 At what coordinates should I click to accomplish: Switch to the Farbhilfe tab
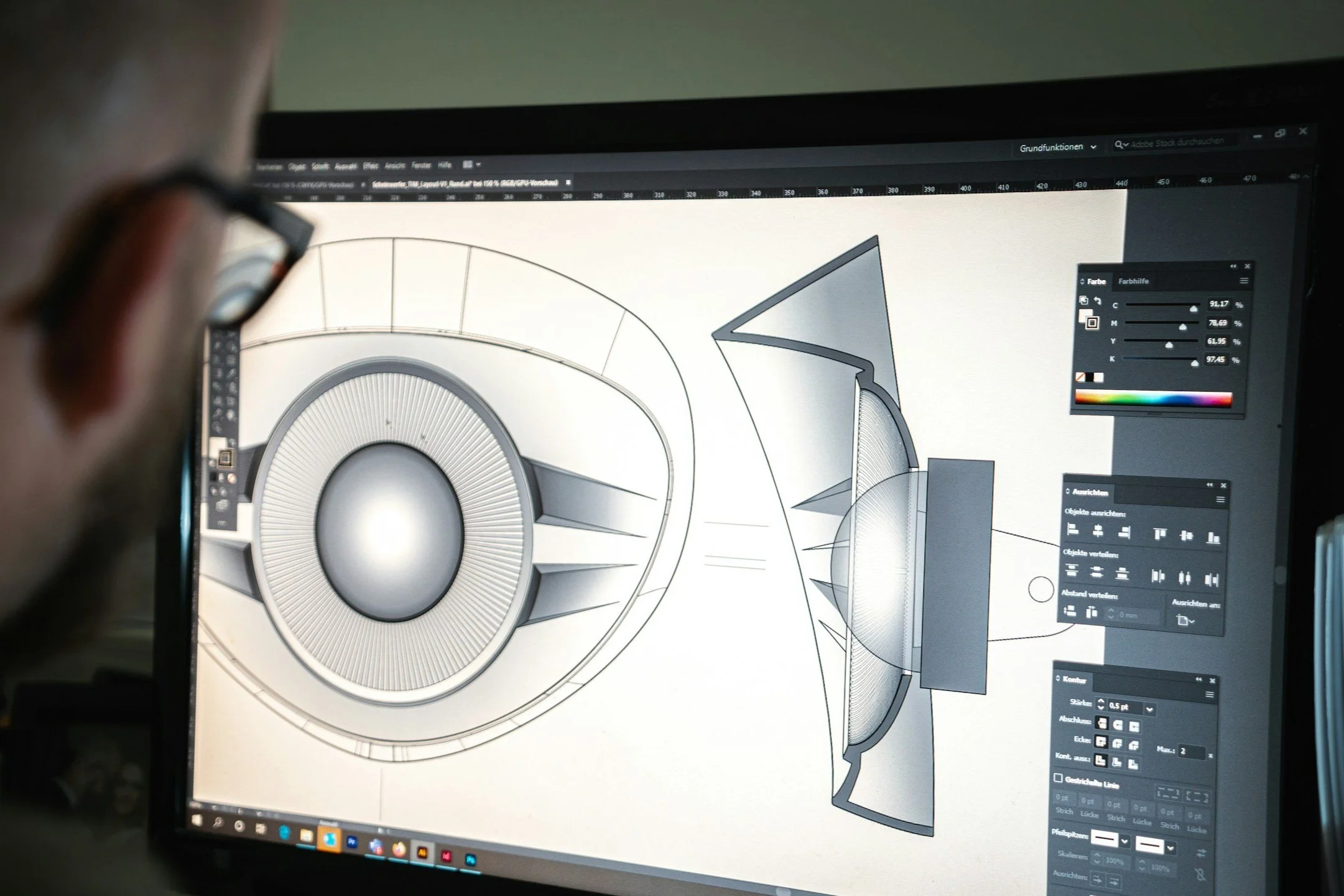point(1133,281)
